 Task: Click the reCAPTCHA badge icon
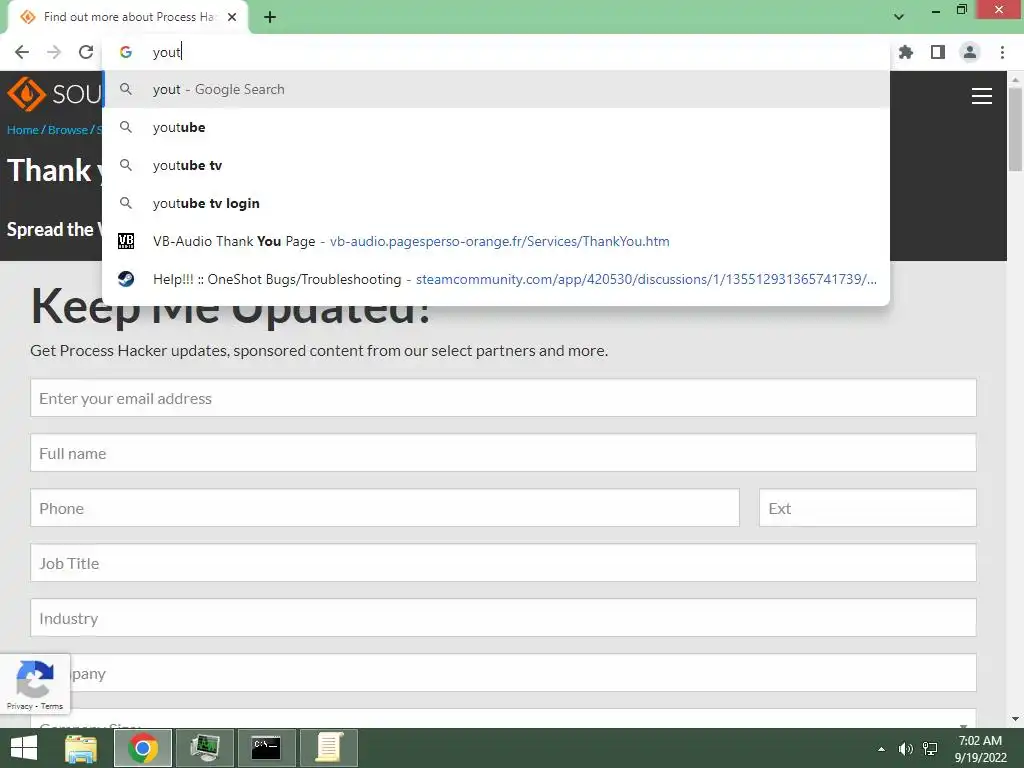coord(35,678)
